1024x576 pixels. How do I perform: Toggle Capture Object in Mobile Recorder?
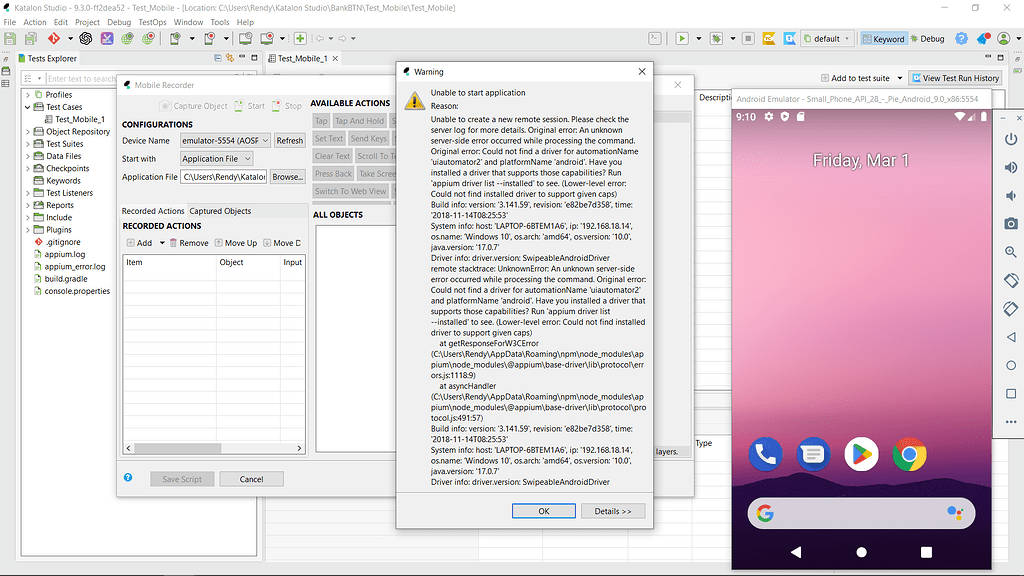pyautogui.click(x=194, y=107)
